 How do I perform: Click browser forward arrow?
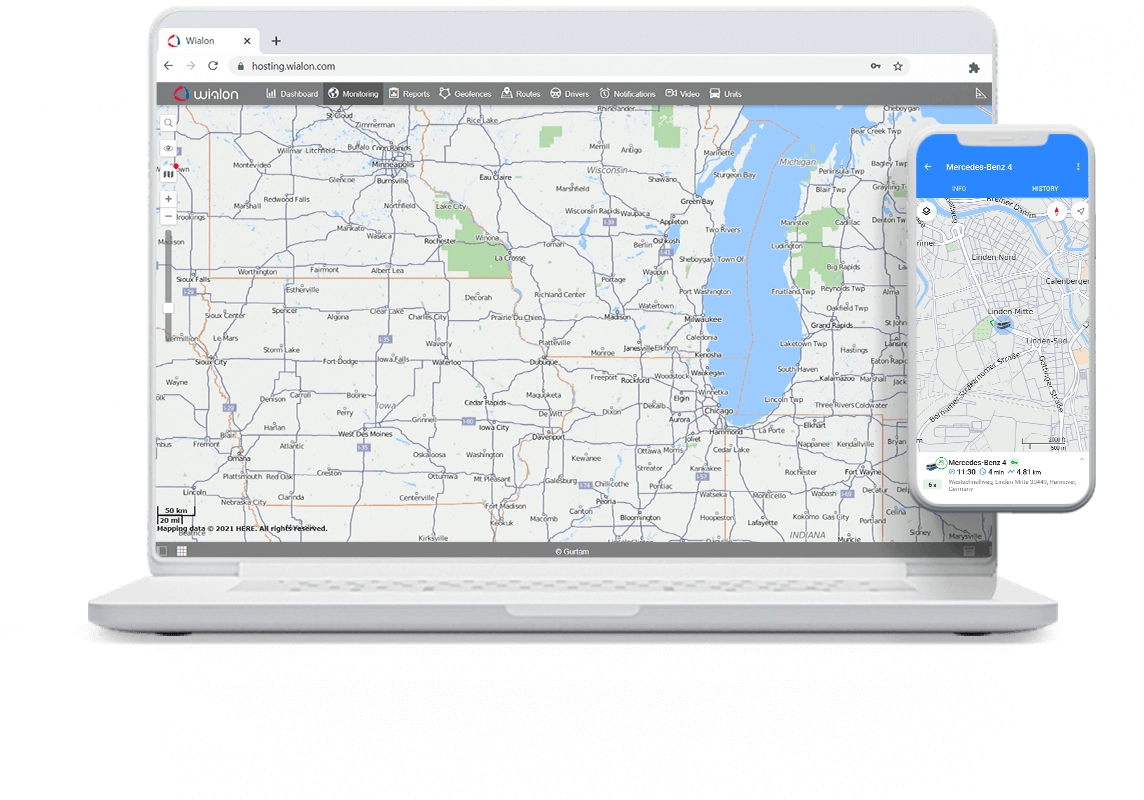tap(190, 66)
